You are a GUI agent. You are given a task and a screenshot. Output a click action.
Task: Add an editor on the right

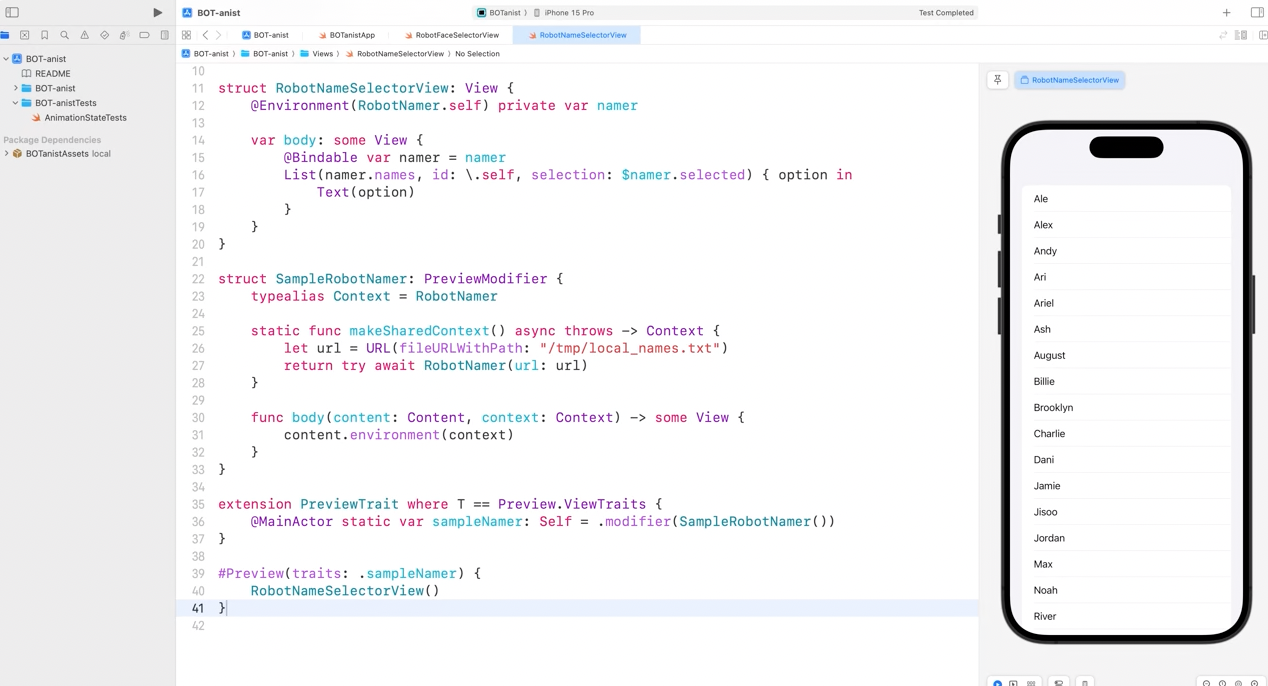pyautogui.click(x=1262, y=35)
